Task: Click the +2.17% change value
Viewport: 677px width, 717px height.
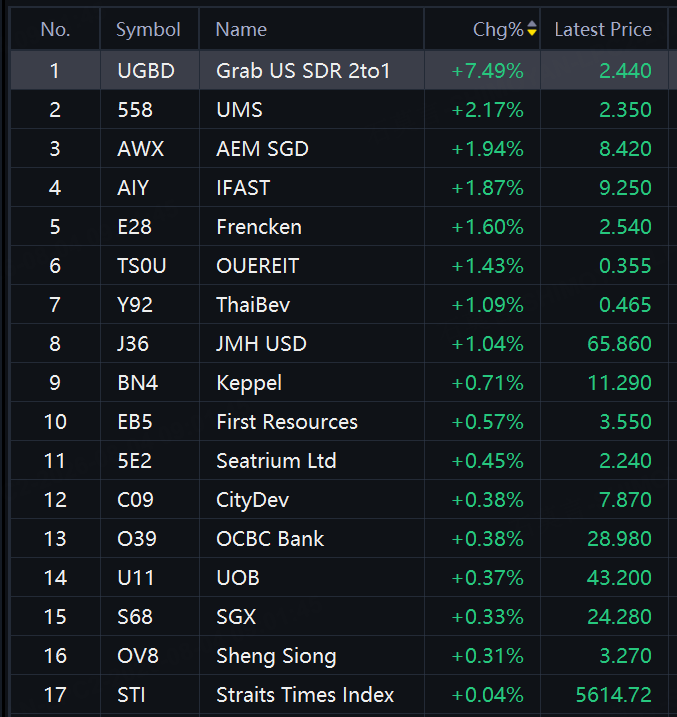Action: coord(487,110)
